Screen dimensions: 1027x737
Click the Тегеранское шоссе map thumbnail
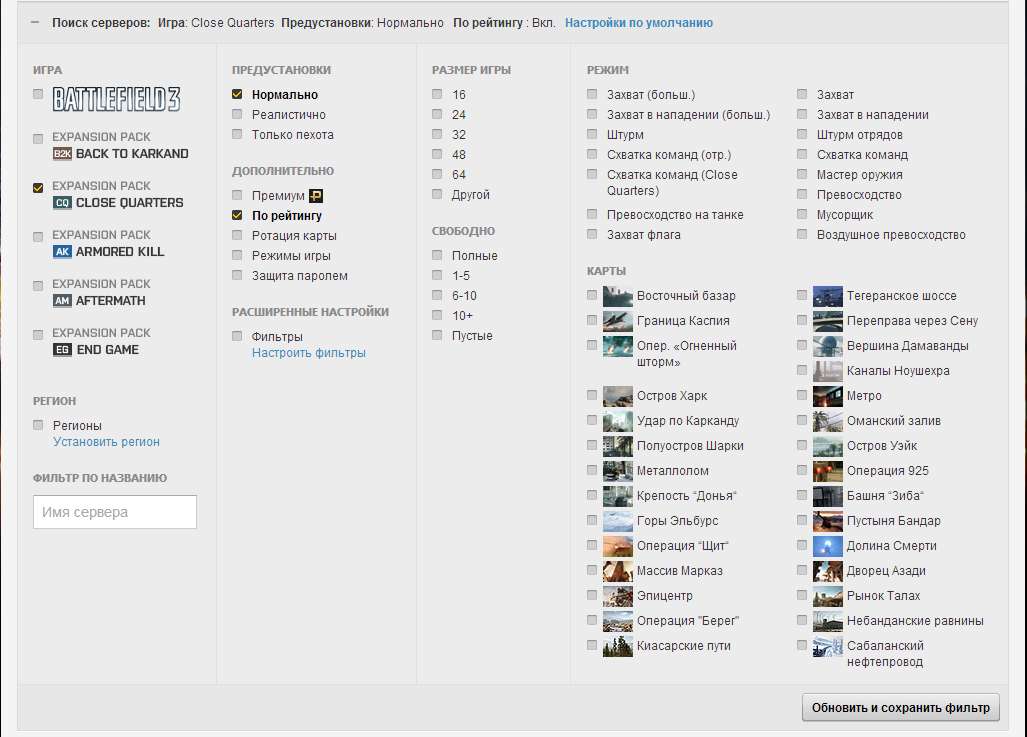pos(827,296)
